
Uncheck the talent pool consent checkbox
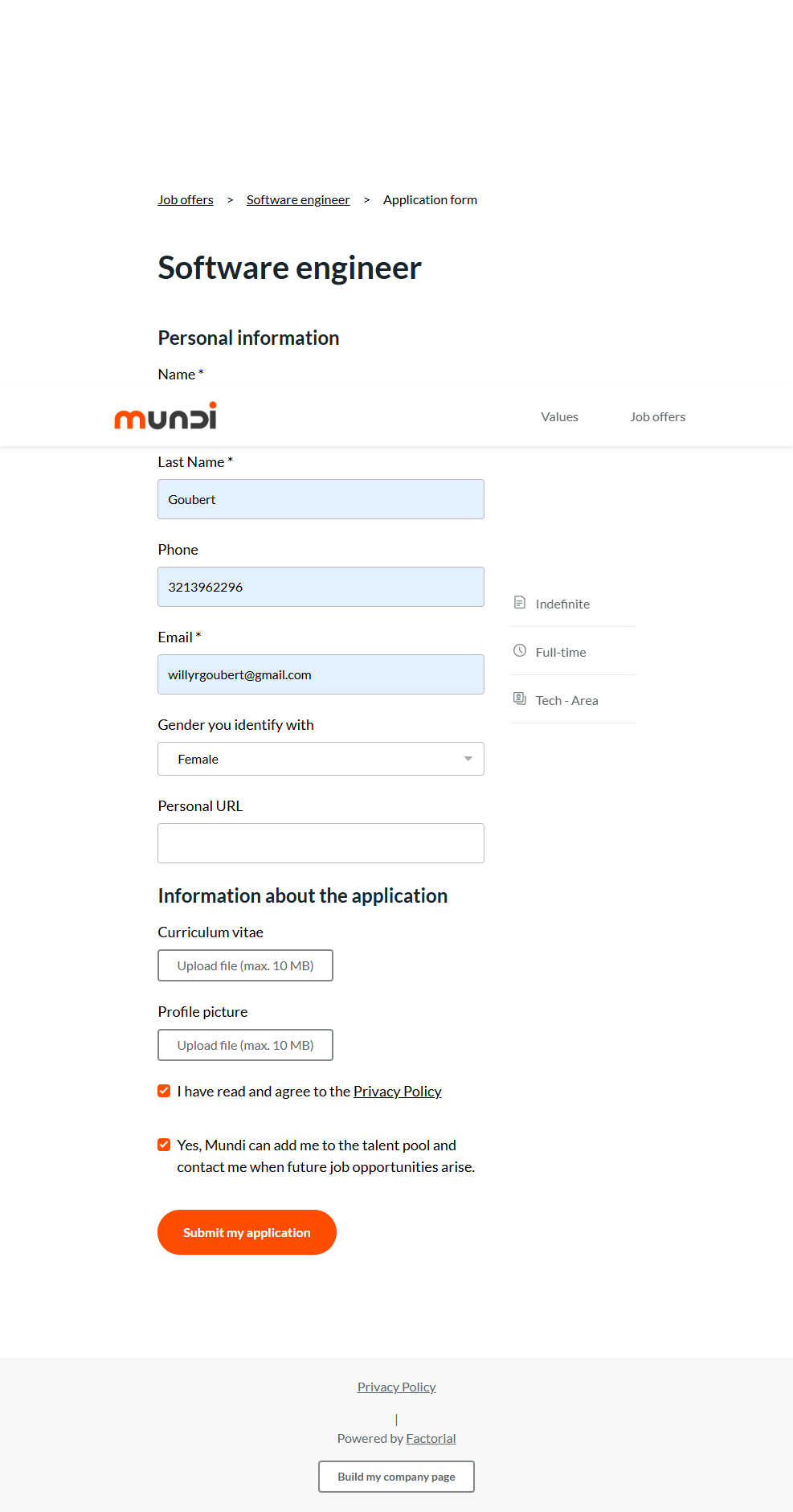[164, 1145]
